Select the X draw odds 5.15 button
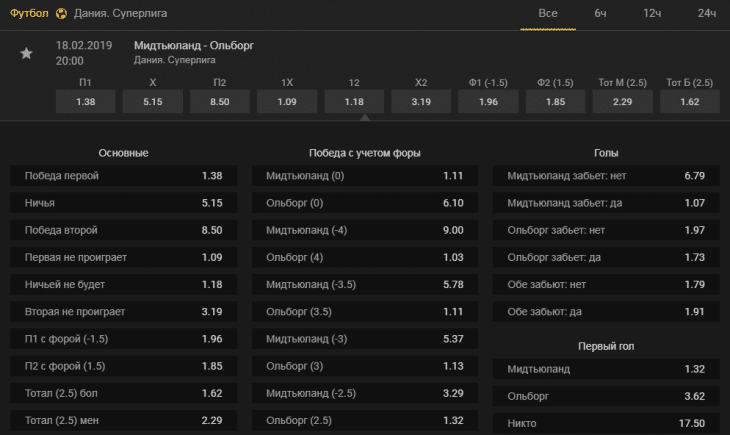 [153, 101]
